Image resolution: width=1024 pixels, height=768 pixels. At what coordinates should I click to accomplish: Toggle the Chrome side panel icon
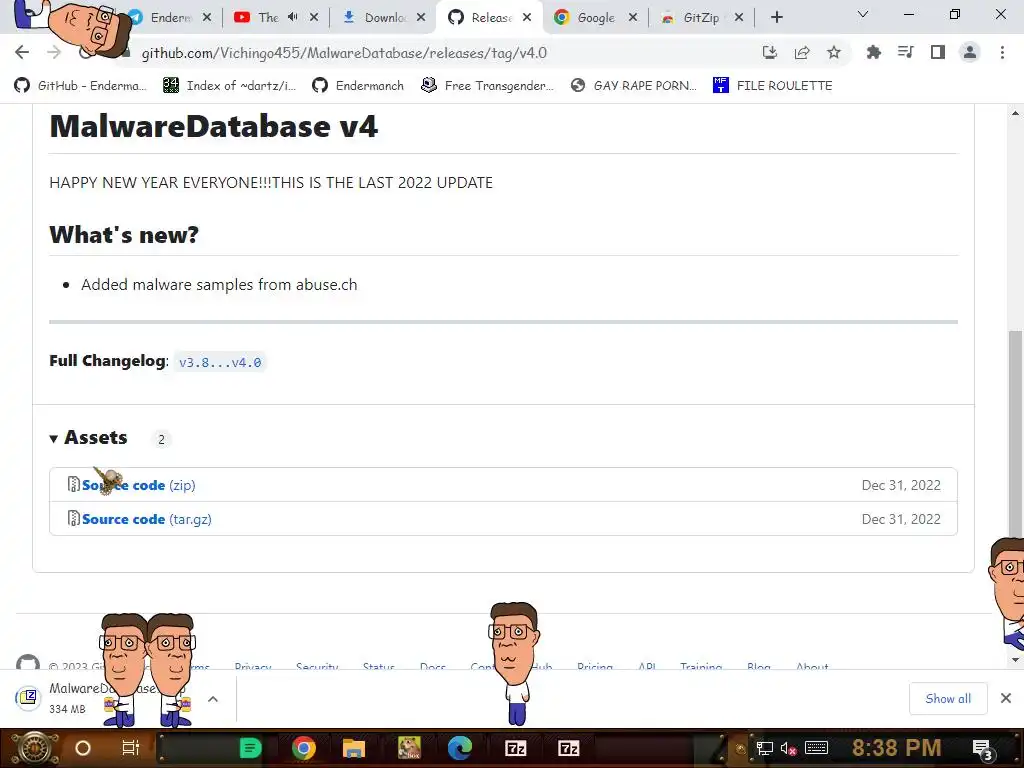938,52
